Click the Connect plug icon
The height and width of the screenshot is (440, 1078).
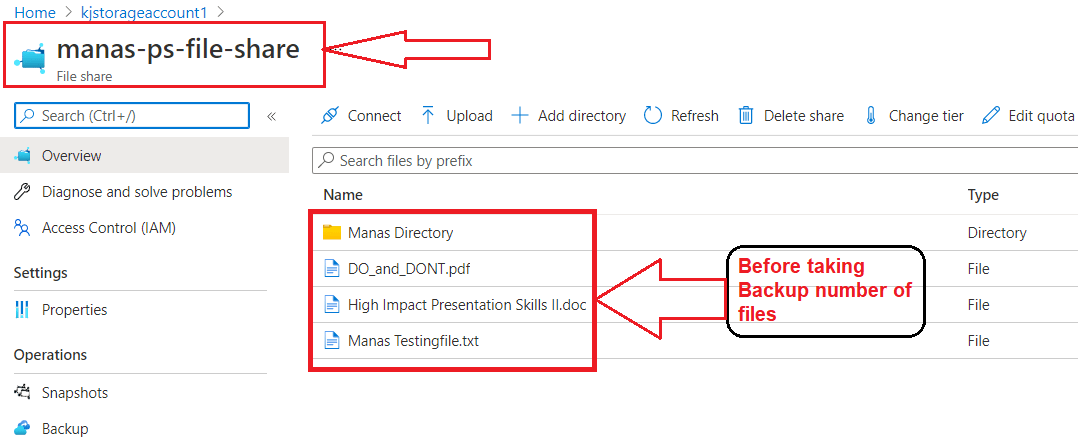[330, 116]
